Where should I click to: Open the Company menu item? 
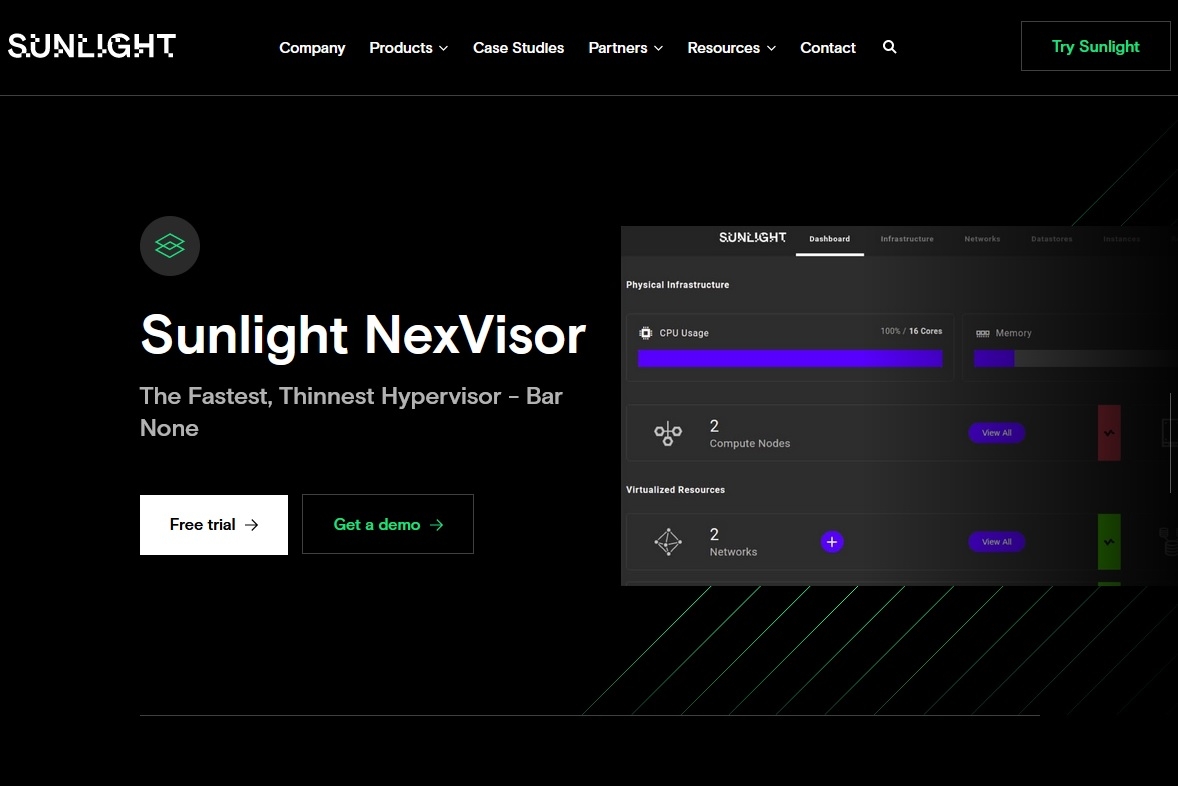coord(312,48)
